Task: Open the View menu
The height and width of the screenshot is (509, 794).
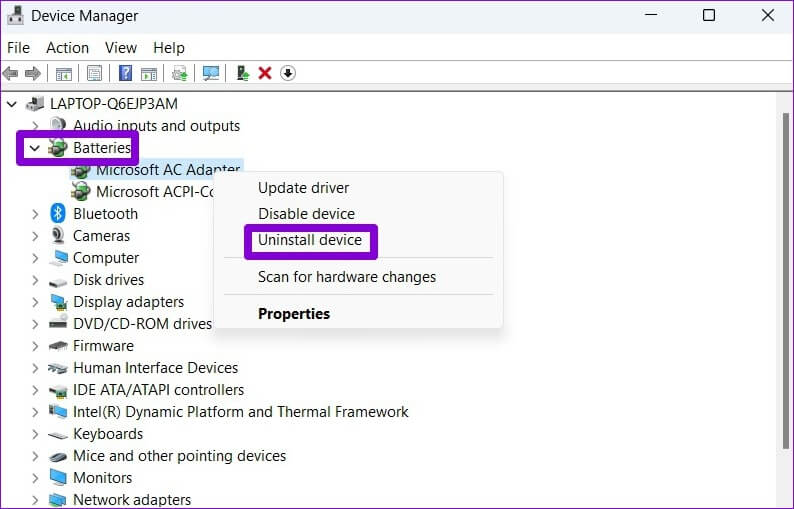Action: click(x=121, y=48)
